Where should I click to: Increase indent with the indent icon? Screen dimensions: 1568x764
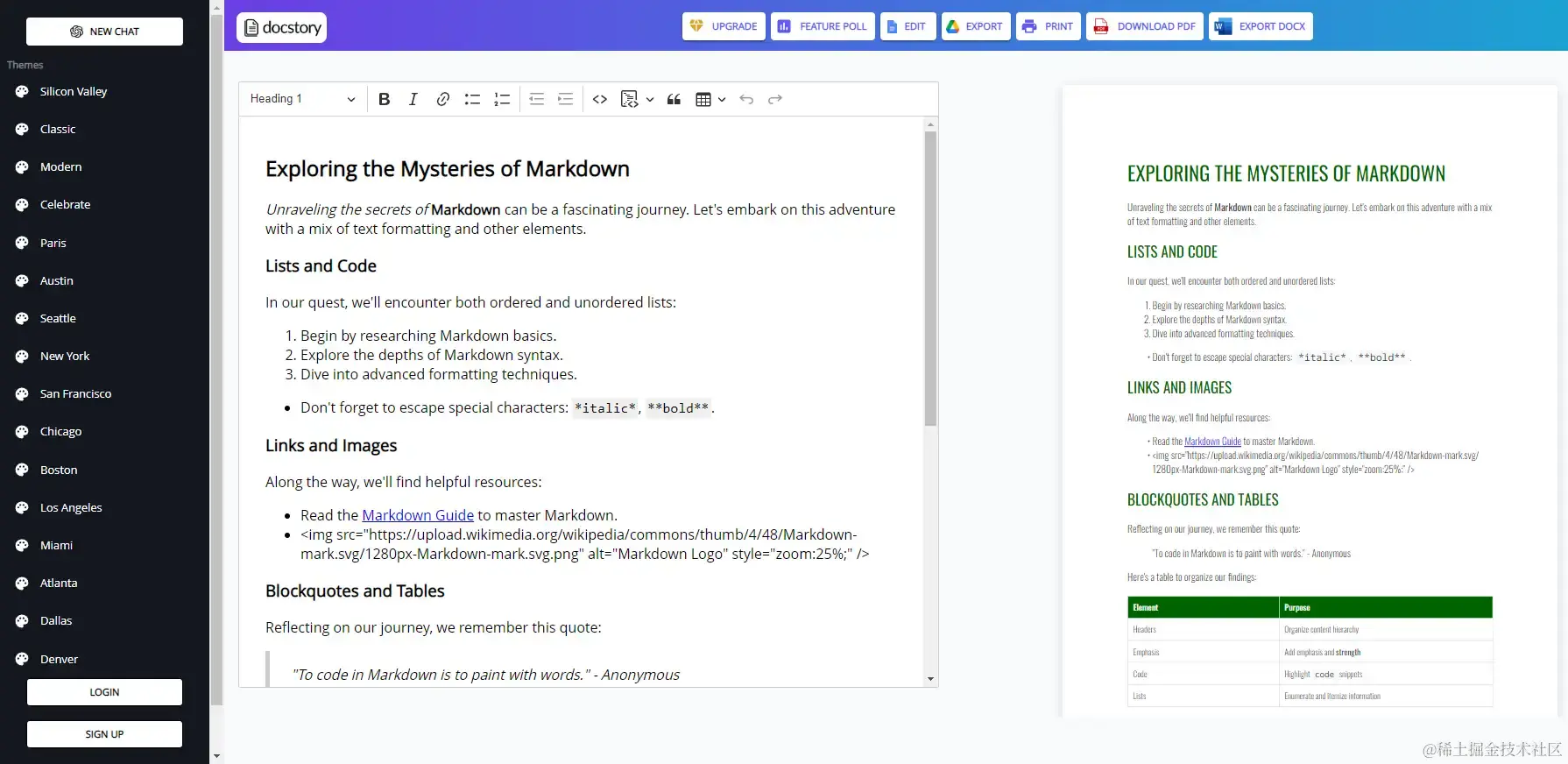pos(566,99)
